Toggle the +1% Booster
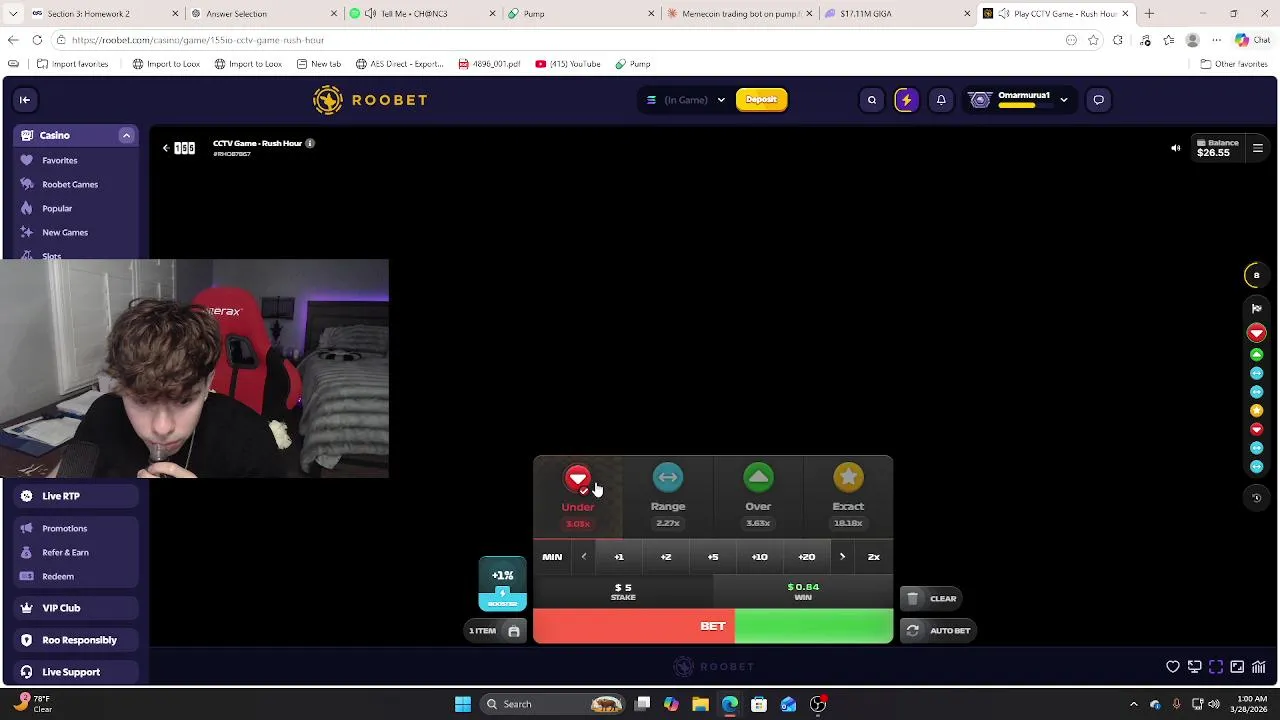 click(503, 584)
